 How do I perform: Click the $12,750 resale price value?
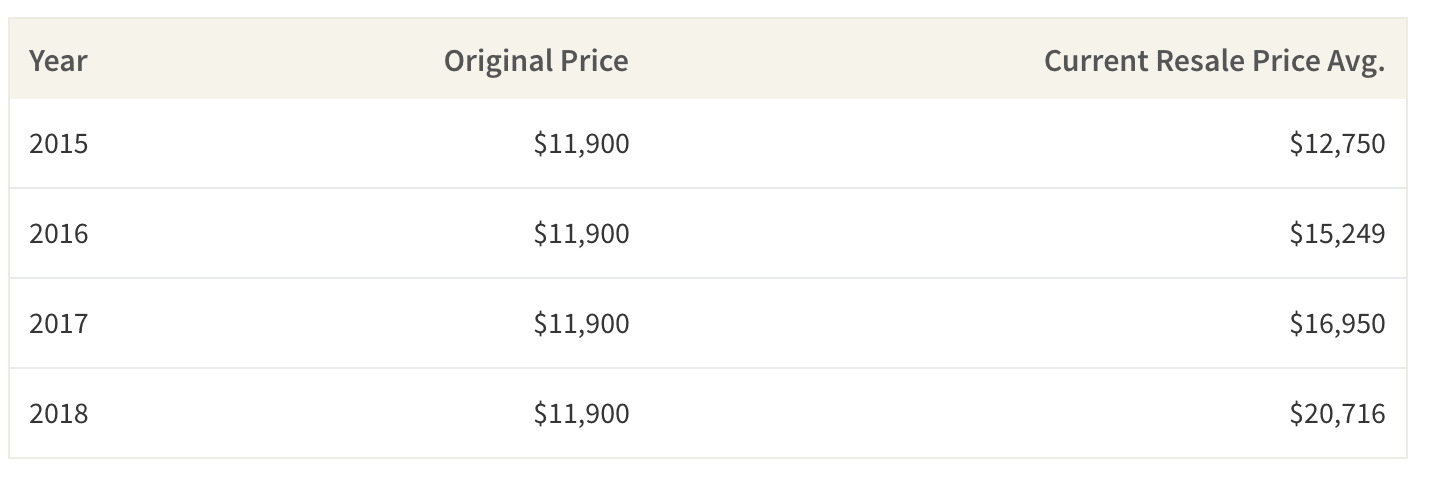(x=1337, y=144)
